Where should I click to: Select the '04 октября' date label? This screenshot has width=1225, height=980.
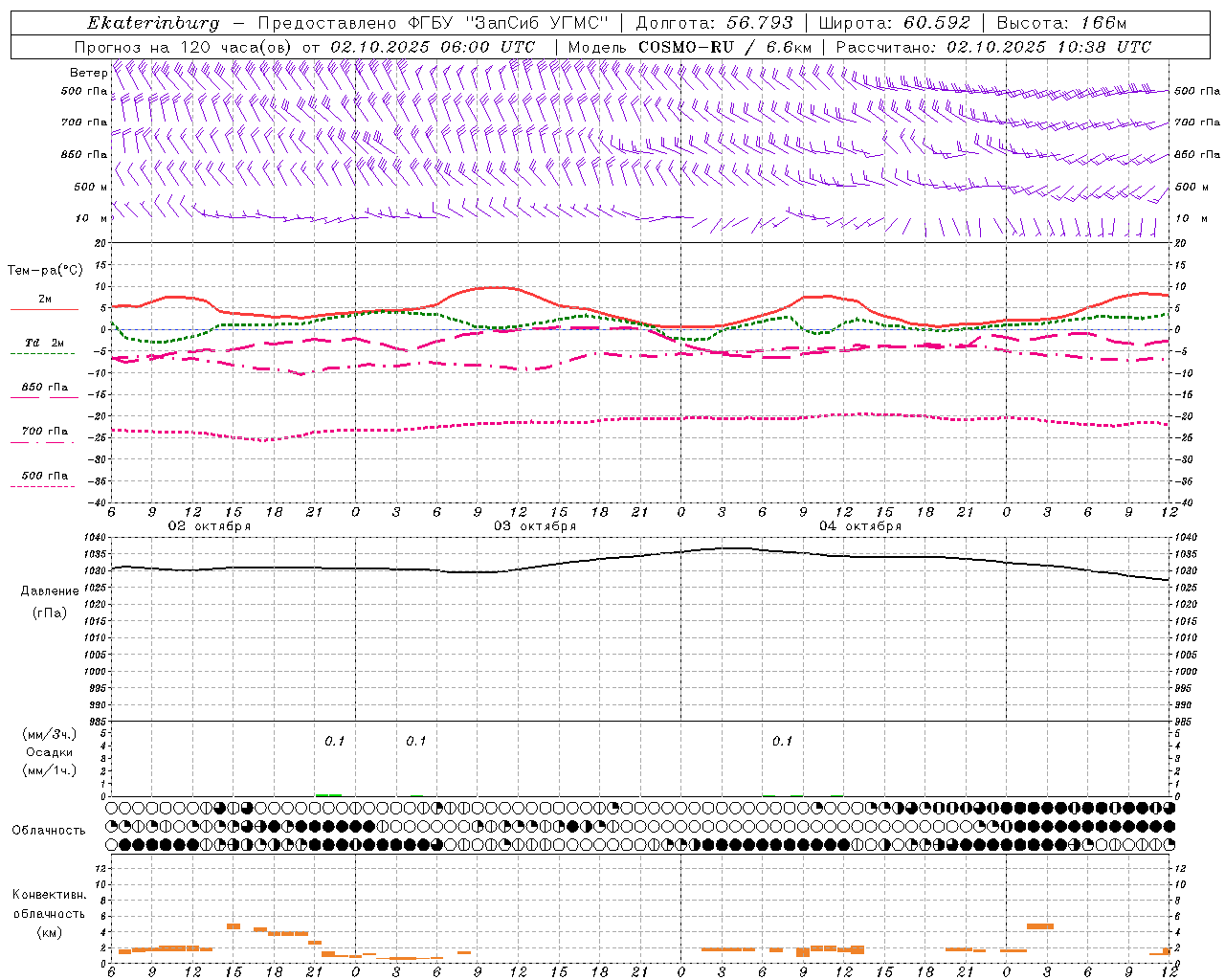[860, 526]
